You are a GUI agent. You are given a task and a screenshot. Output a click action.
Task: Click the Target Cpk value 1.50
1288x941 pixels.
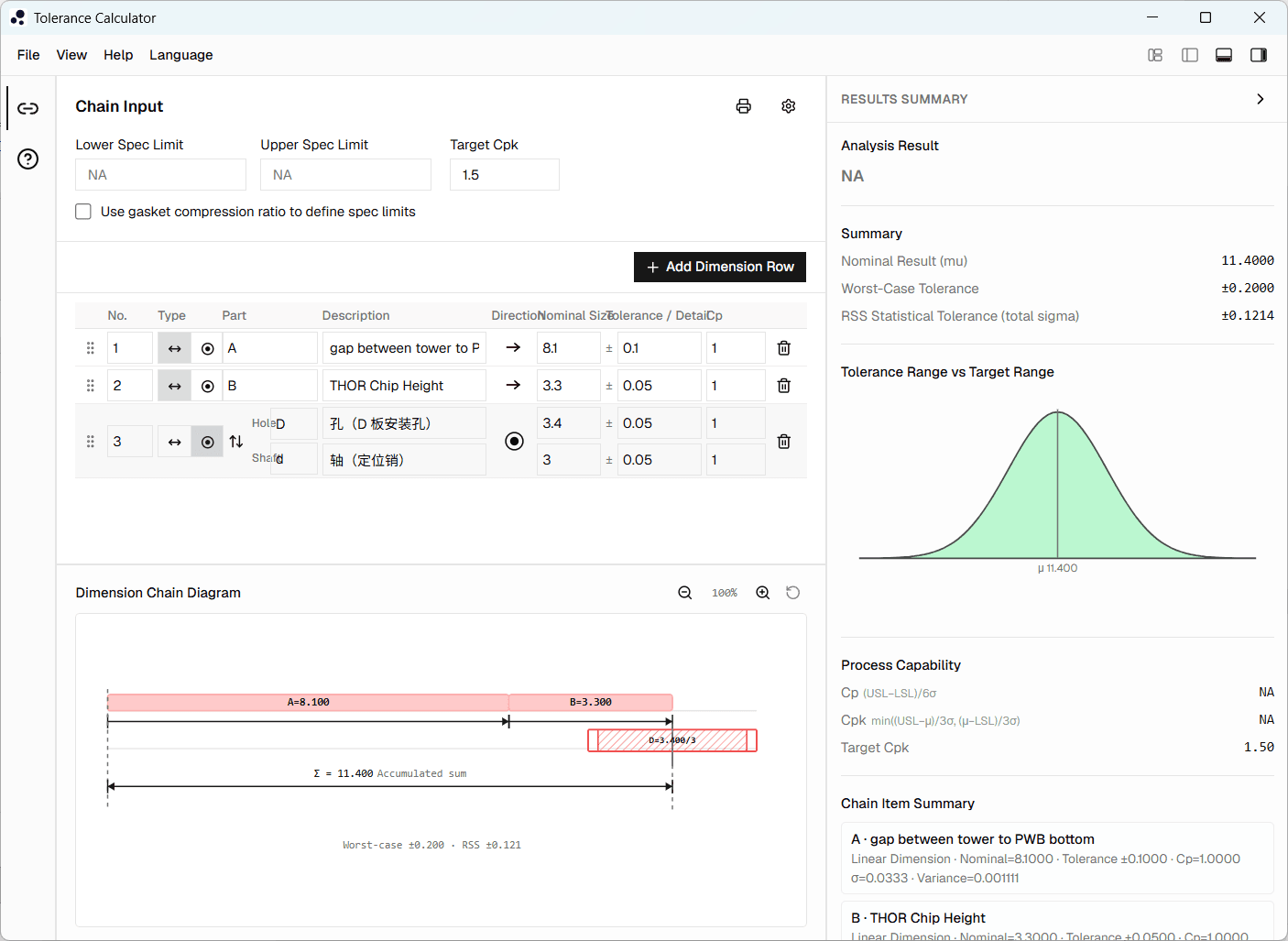click(1259, 748)
